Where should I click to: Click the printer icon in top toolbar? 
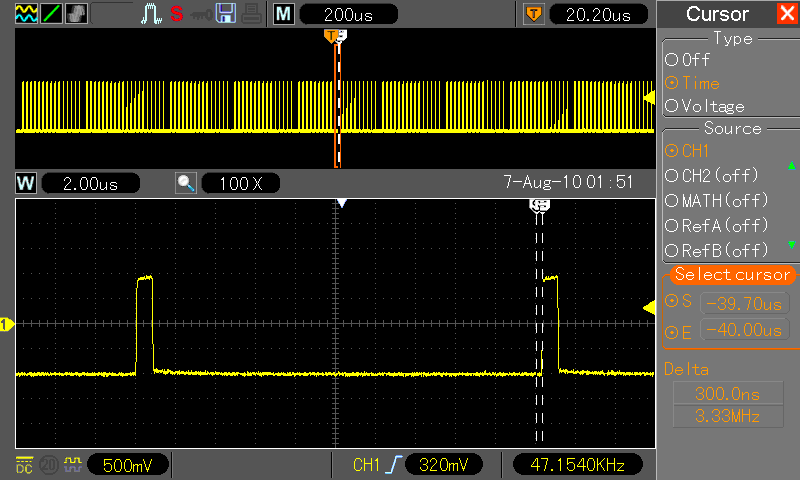point(251,14)
